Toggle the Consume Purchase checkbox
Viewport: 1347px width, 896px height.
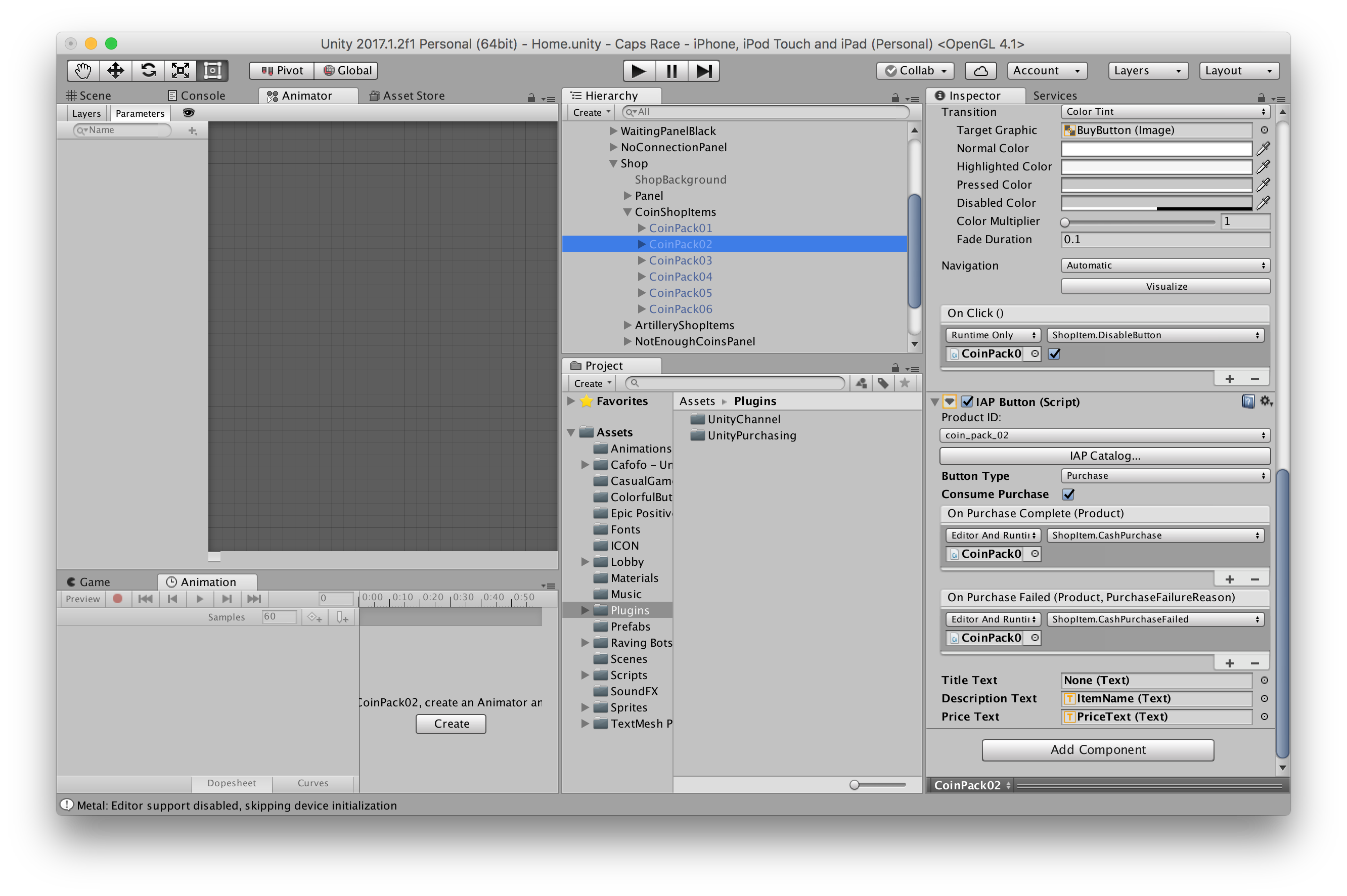pyautogui.click(x=1068, y=495)
